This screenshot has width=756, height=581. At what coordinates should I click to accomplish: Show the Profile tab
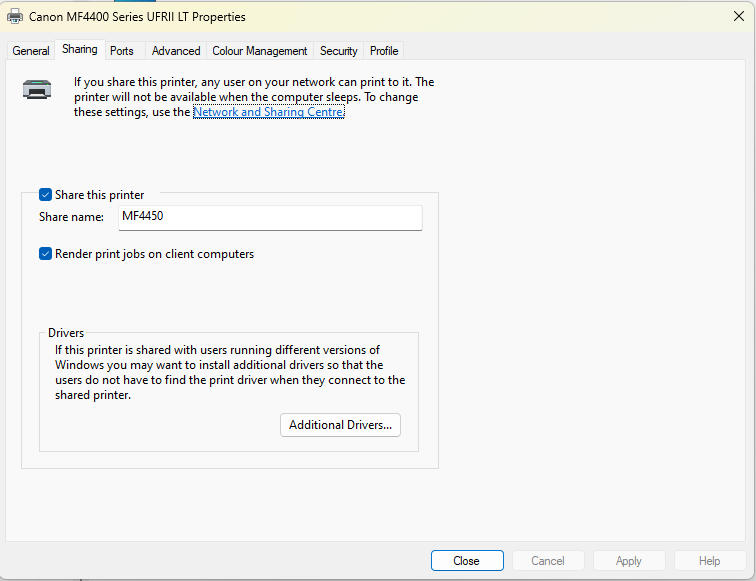[384, 51]
